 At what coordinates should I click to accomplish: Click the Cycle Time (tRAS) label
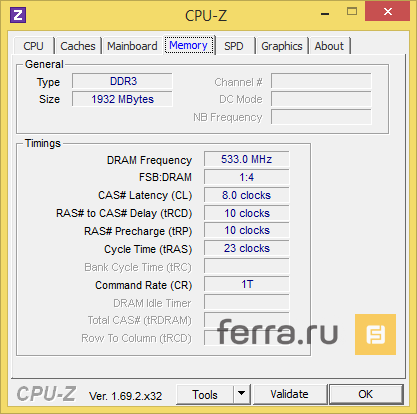coord(148,249)
